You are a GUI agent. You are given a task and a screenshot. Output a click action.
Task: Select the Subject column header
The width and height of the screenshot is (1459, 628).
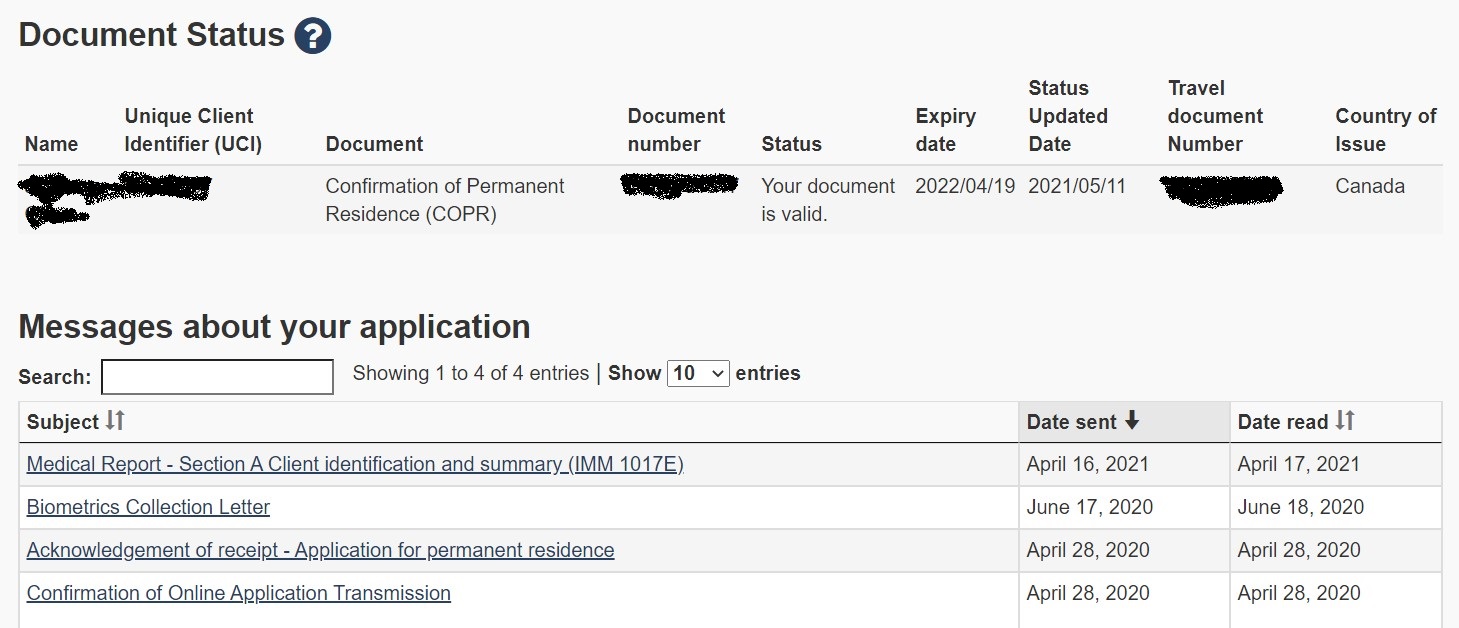(519, 422)
